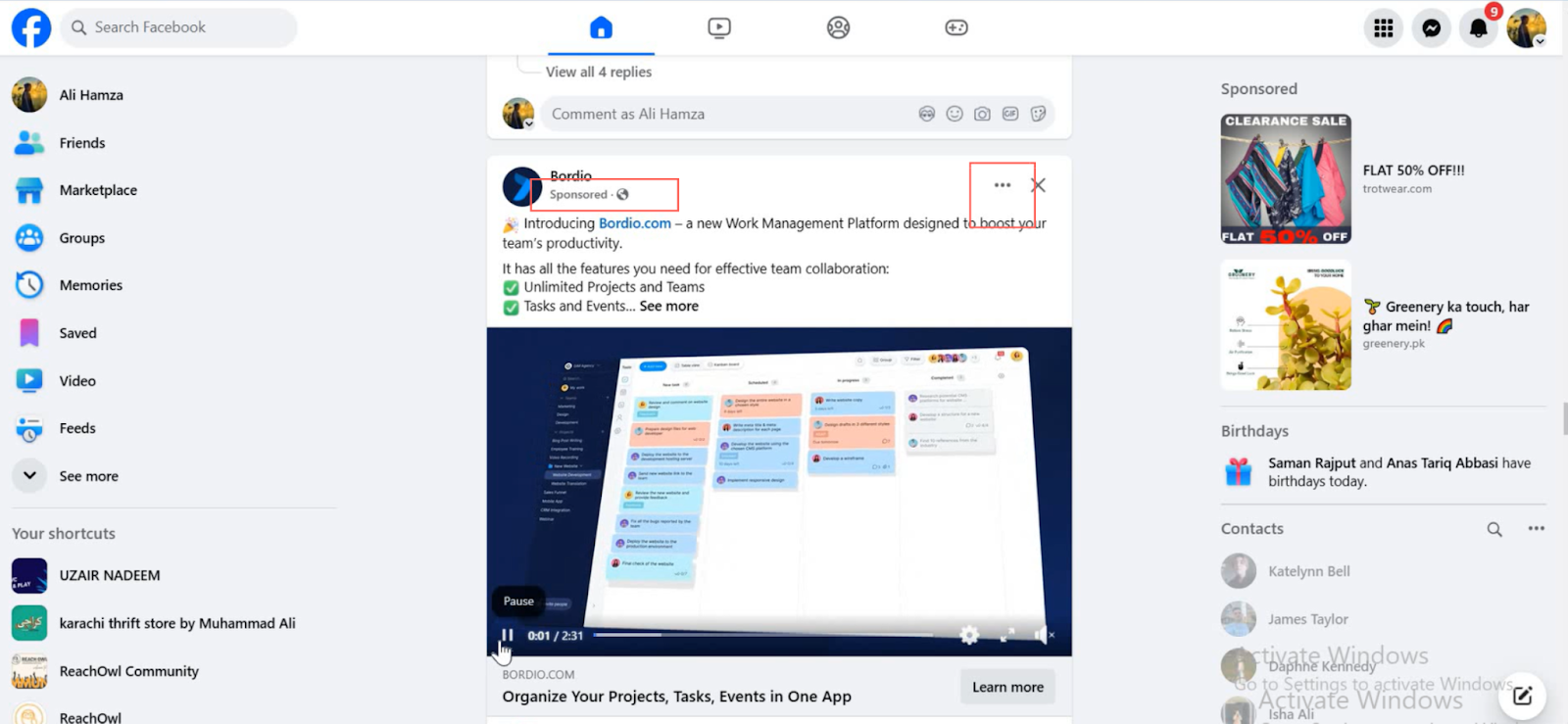This screenshot has height=724, width=1568.
Task: Open the GIF picker in comment box
Action: click(1010, 114)
